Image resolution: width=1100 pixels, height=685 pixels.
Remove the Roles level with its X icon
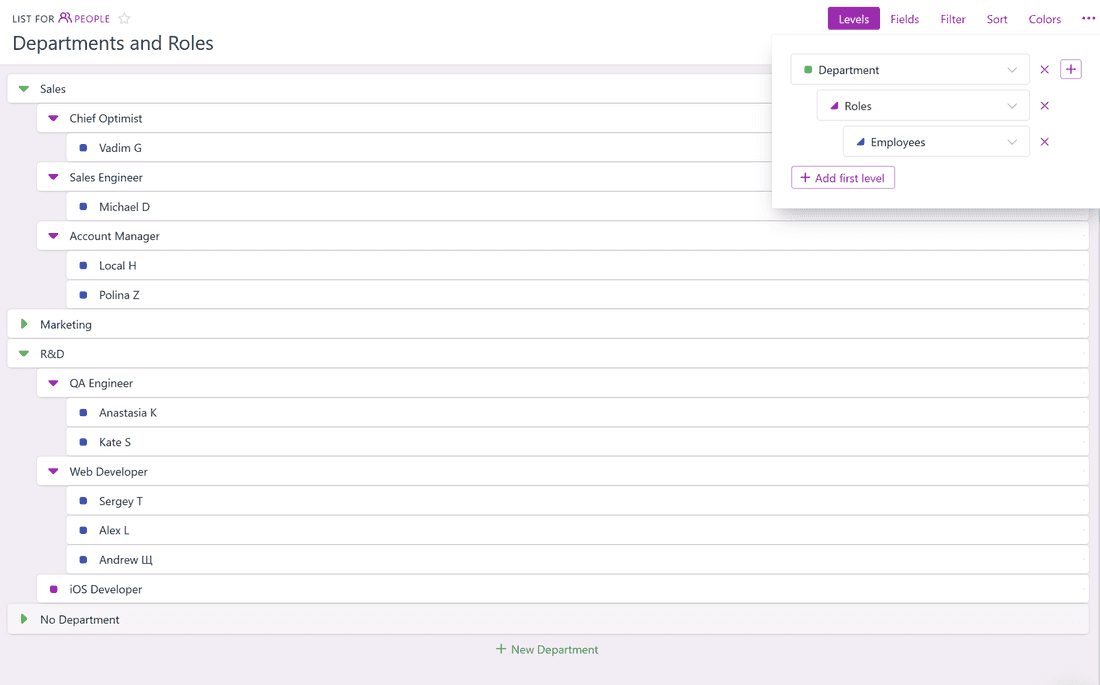click(x=1044, y=105)
